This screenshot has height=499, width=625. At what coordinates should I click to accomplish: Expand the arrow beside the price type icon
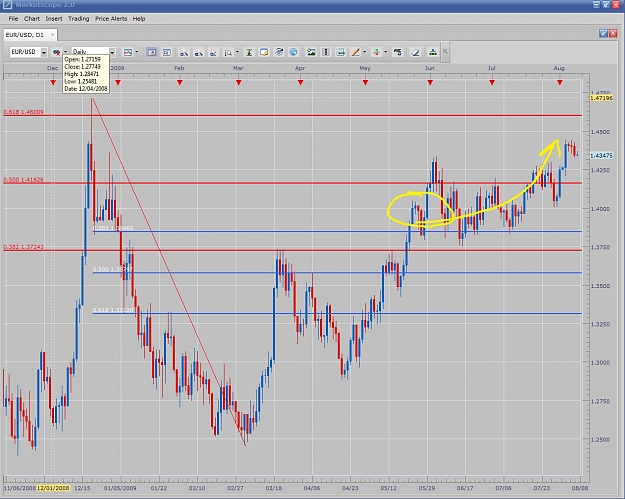(x=65, y=52)
